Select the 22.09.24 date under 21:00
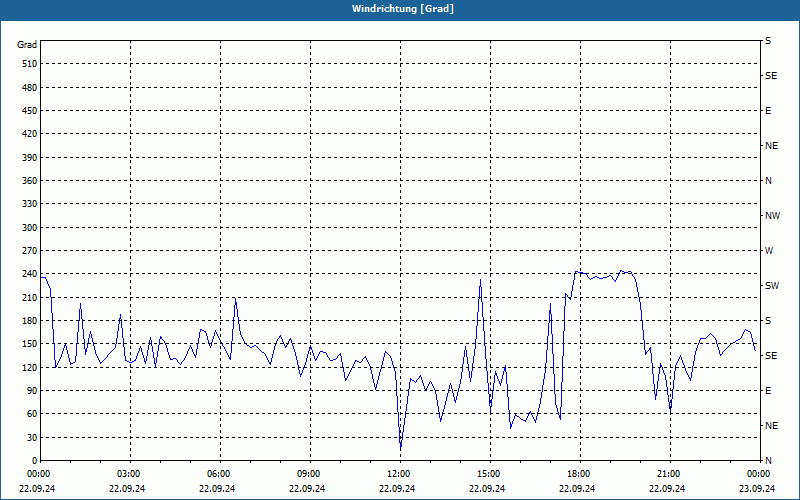The image size is (800, 500). pyautogui.click(x=667, y=488)
